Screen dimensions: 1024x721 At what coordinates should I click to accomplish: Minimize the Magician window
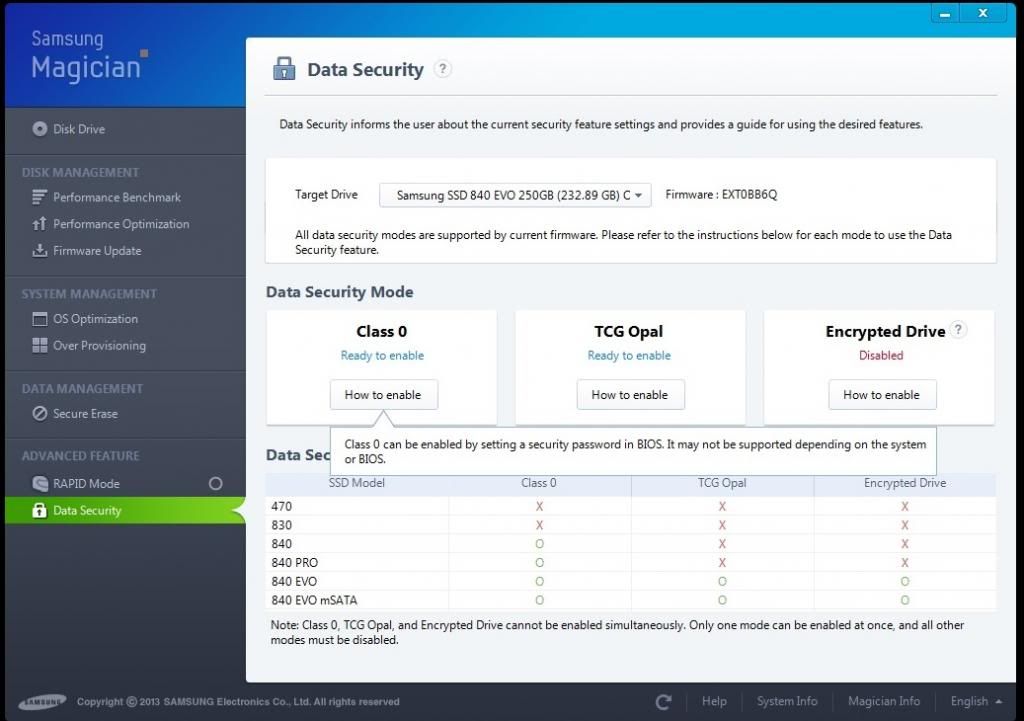click(945, 14)
